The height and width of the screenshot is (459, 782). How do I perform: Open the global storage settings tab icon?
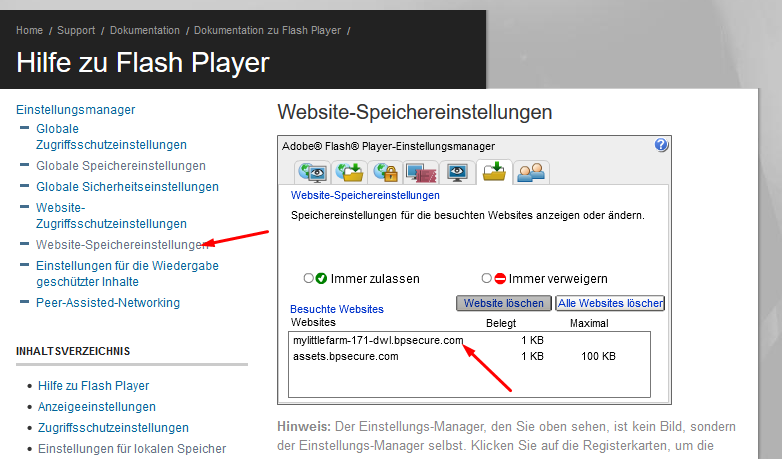click(x=349, y=172)
